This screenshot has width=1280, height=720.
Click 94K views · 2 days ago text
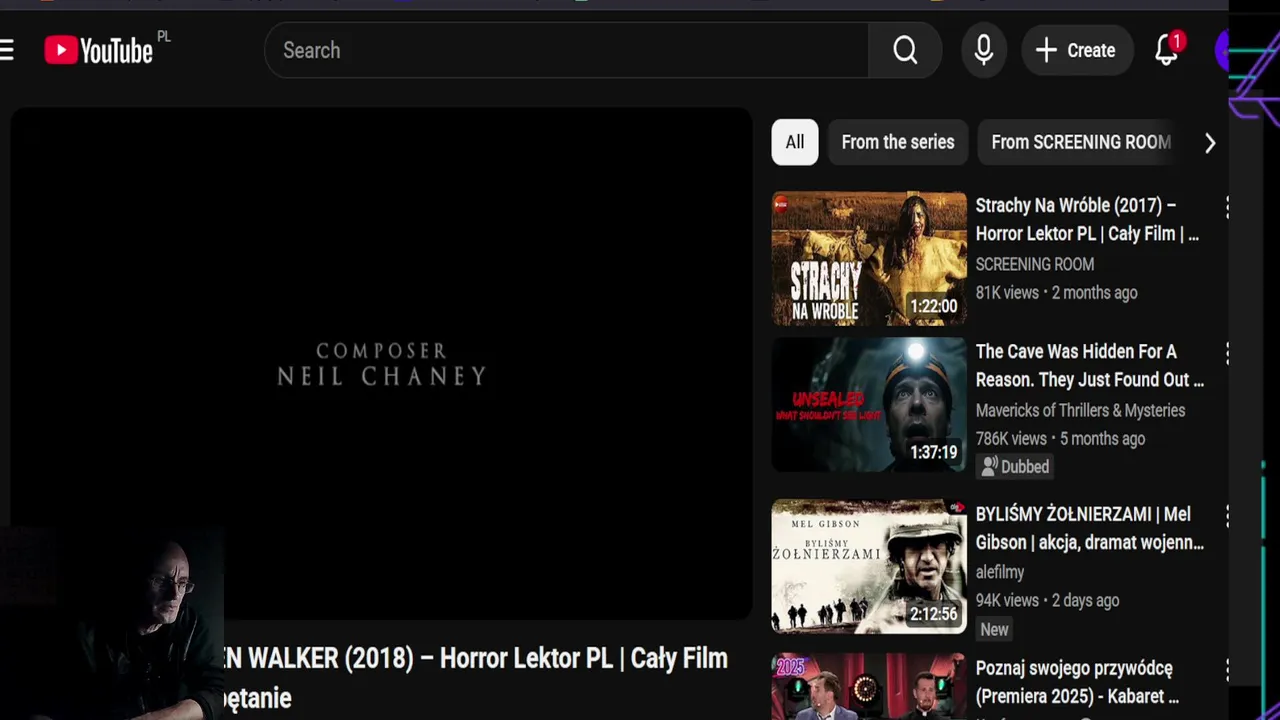coord(1047,600)
